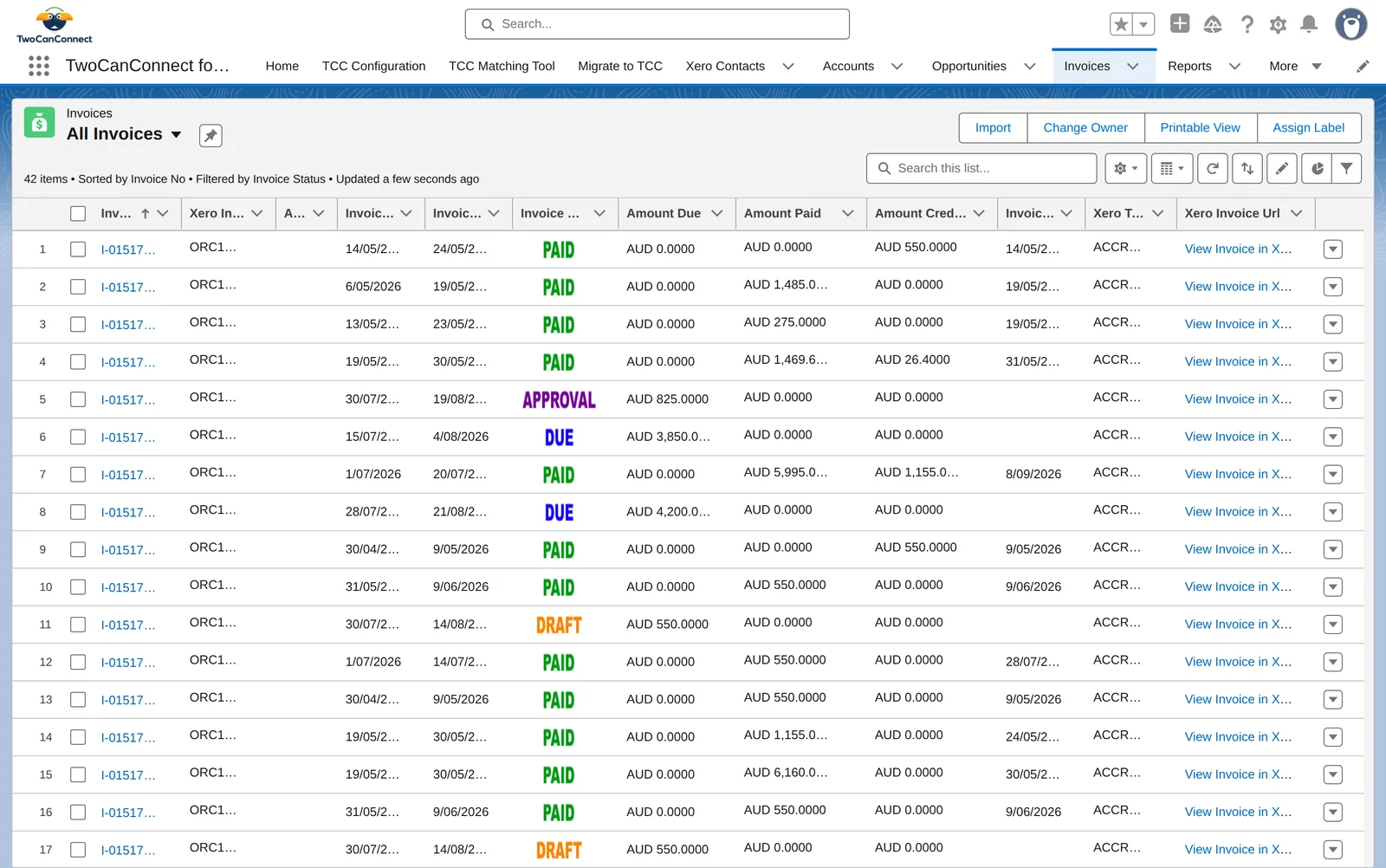Open row actions menu for row 17

(1333, 850)
